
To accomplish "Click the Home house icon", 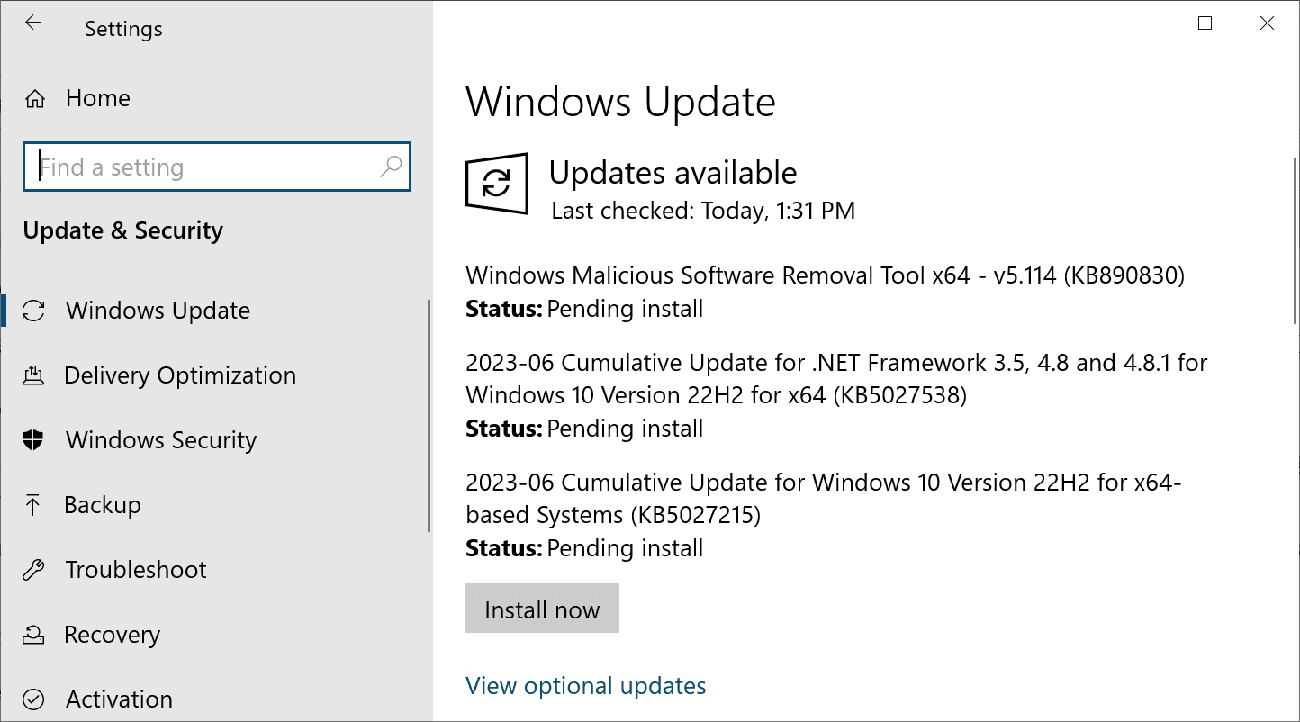I will pos(33,97).
